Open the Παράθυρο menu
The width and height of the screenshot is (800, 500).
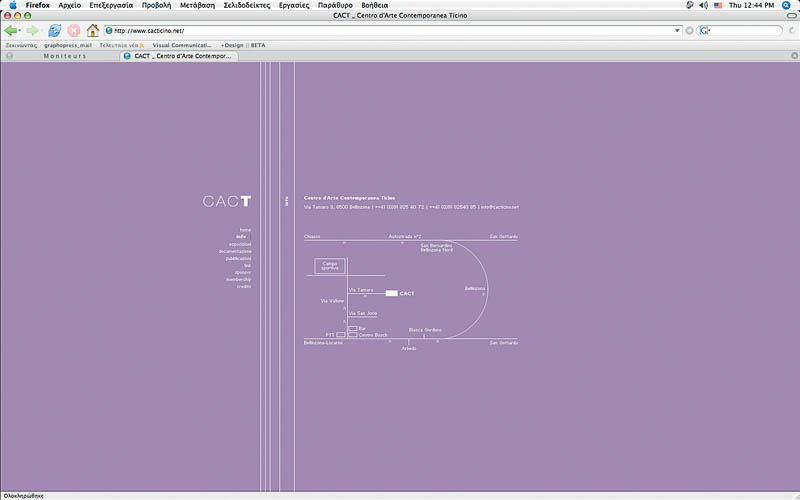pos(335,5)
